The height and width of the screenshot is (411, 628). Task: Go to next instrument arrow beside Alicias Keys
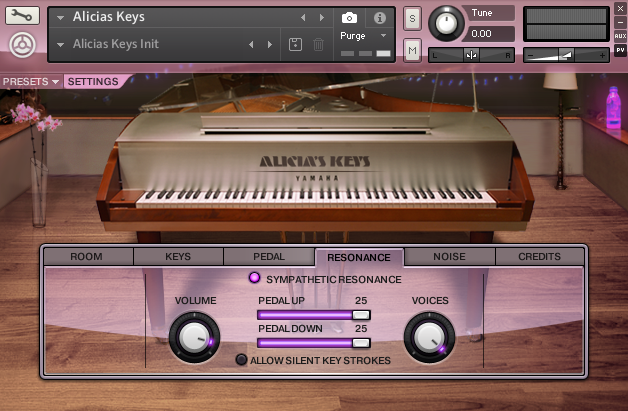[322, 17]
